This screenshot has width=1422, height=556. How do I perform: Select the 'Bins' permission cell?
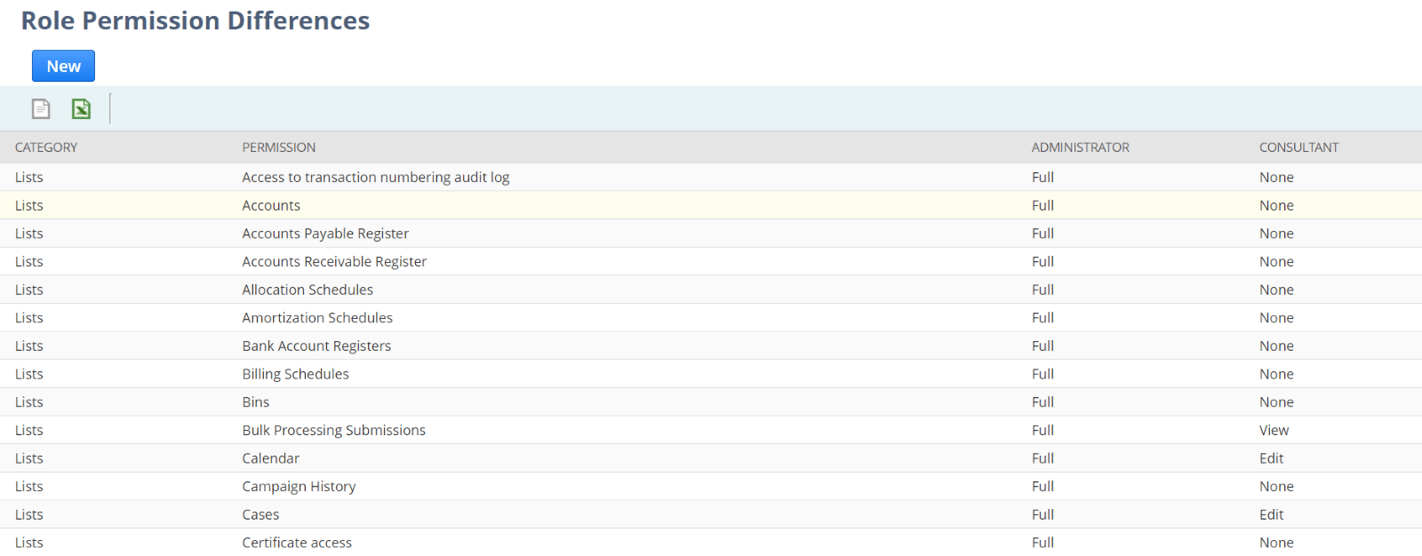click(x=255, y=402)
